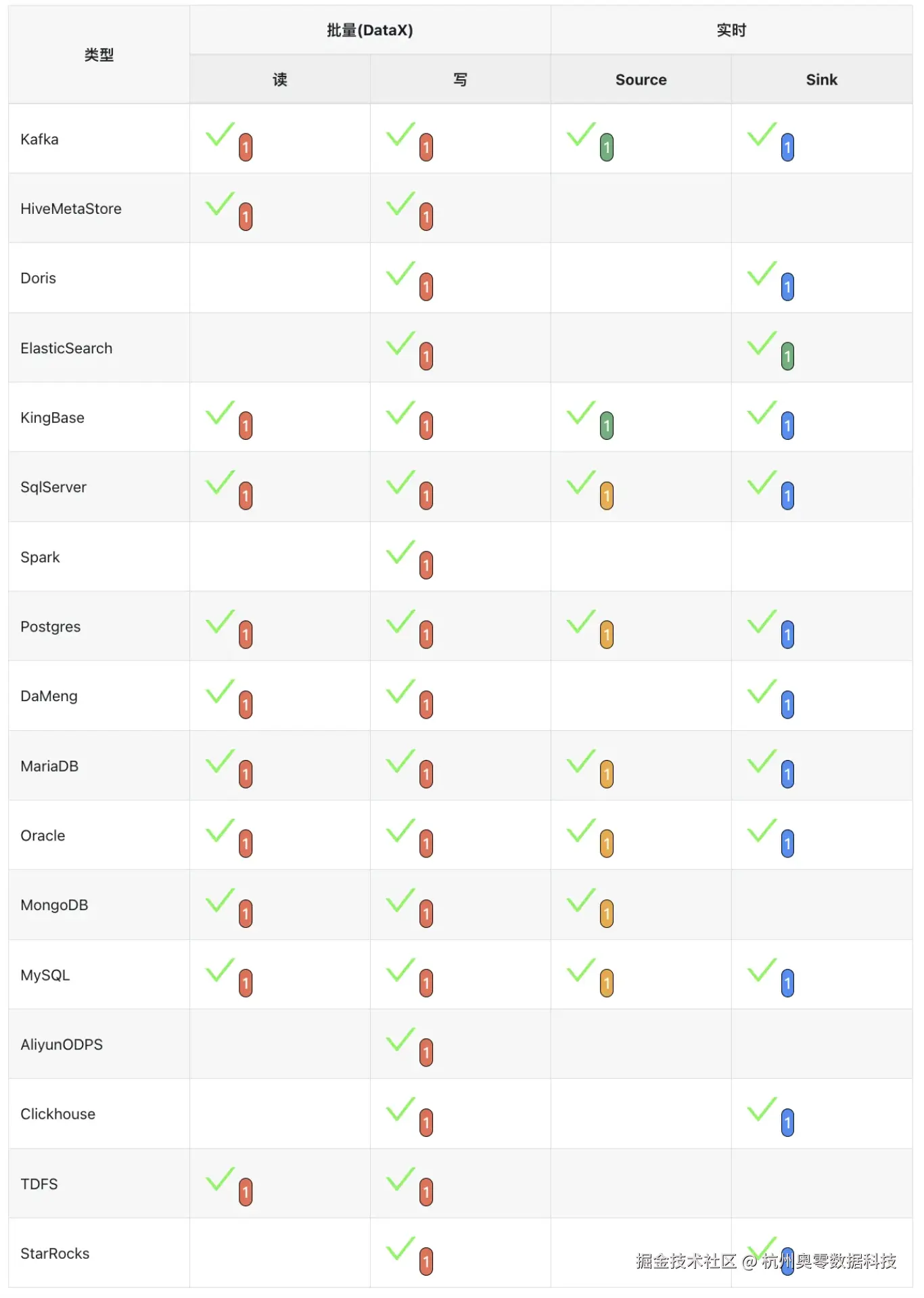
Task: Click the blue badge in Clickhouse's Sink cell
Action: (x=787, y=1123)
